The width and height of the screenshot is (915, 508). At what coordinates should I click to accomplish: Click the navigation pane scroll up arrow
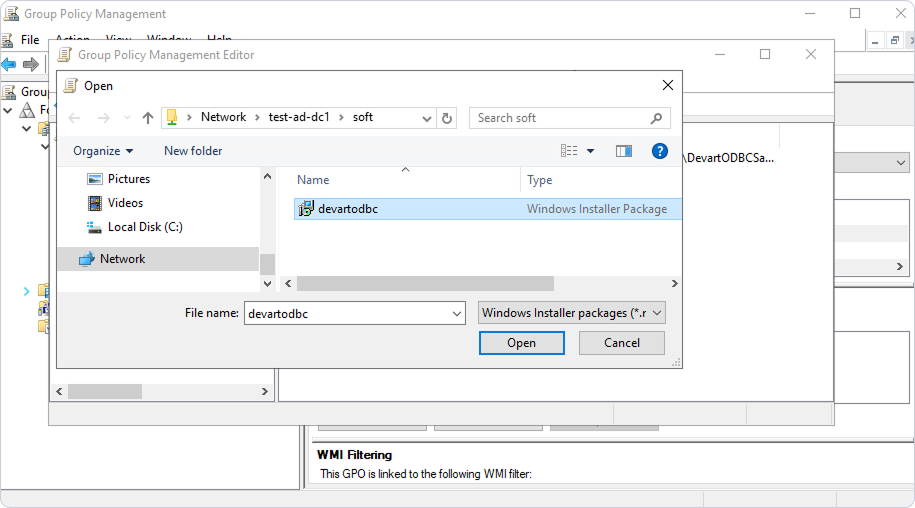point(267,176)
